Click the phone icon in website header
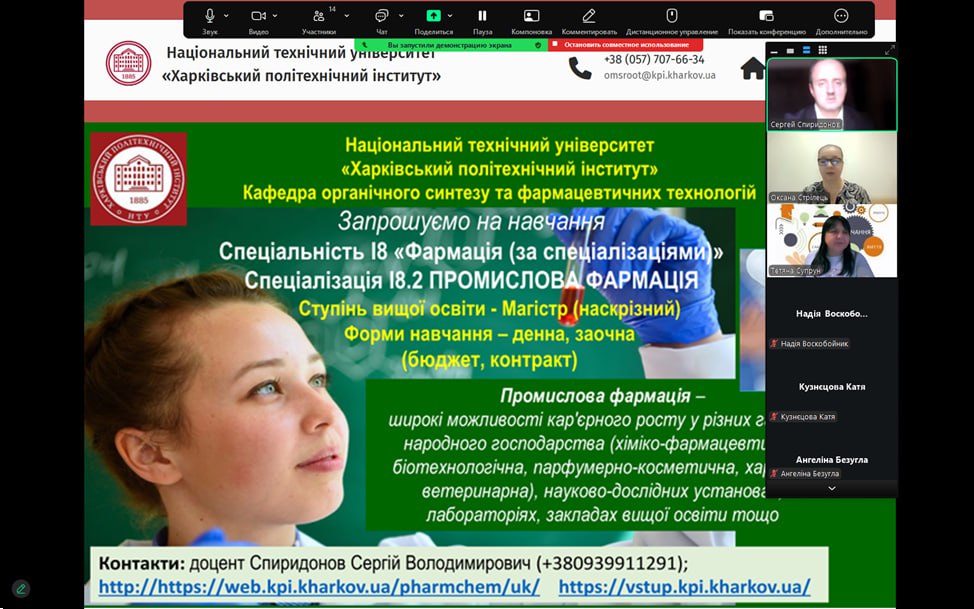974x609 pixels. pos(580,68)
